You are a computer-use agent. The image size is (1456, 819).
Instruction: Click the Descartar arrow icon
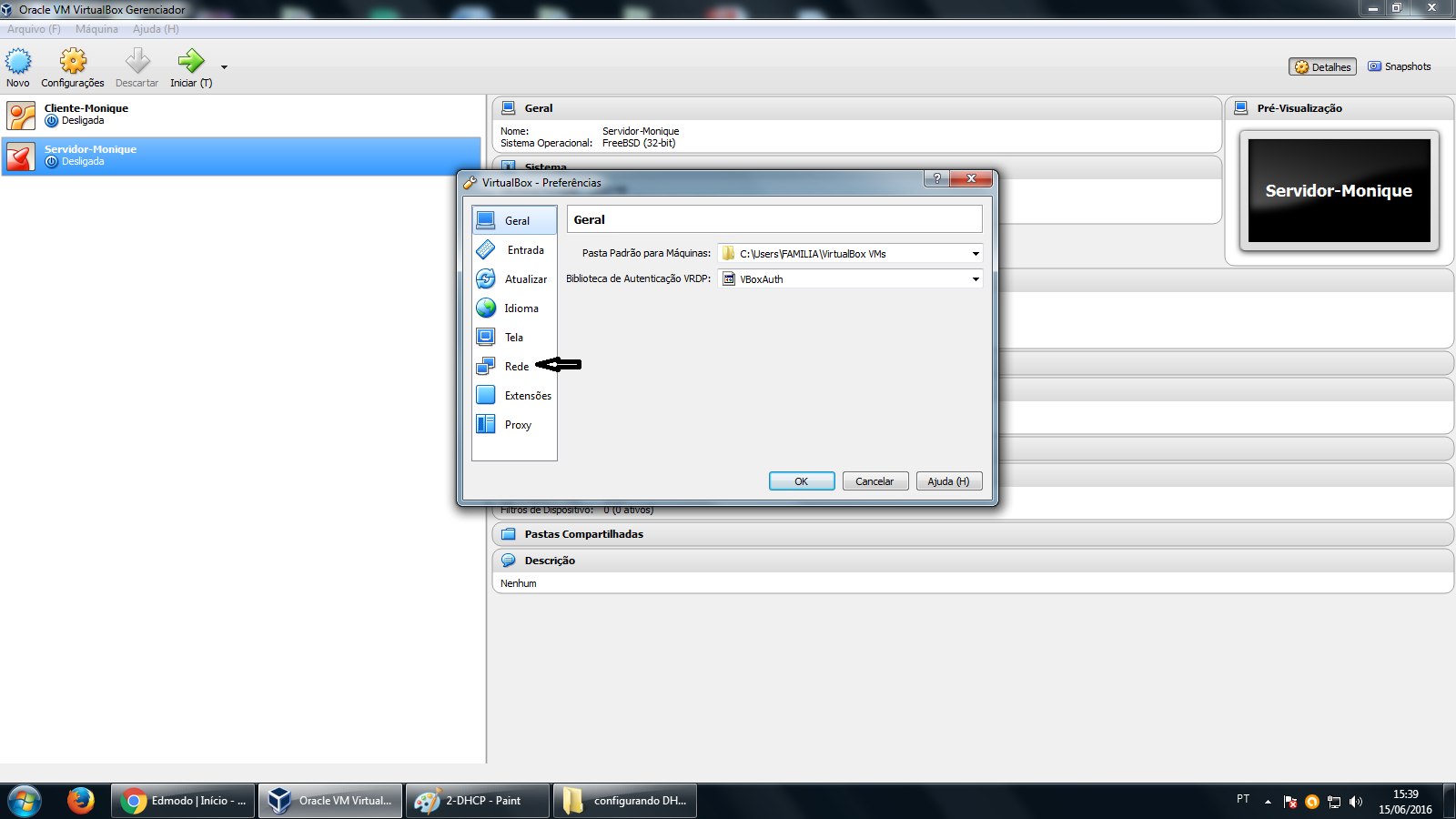[137, 61]
